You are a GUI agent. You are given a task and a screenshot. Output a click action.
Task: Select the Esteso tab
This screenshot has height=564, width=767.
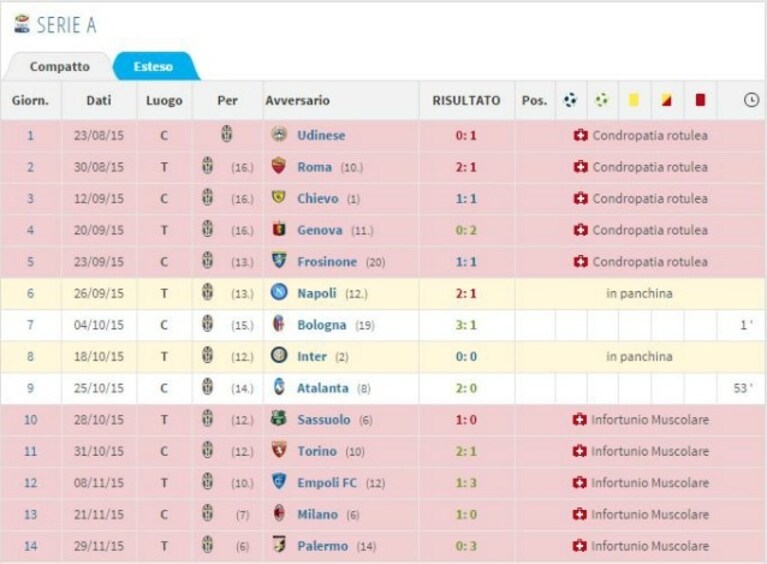click(153, 67)
